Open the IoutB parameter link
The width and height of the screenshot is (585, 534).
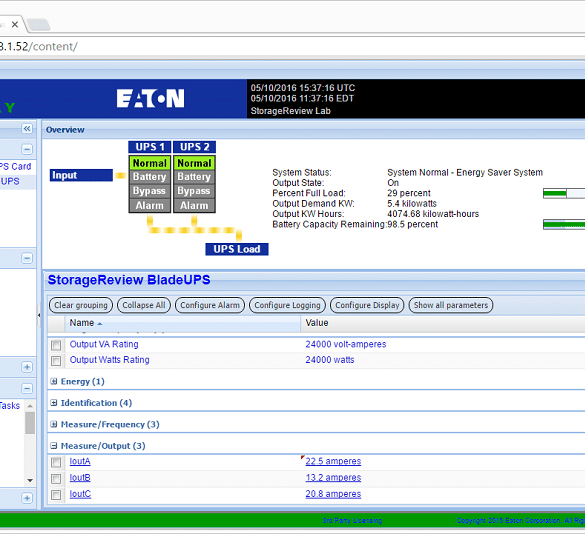(x=80, y=478)
